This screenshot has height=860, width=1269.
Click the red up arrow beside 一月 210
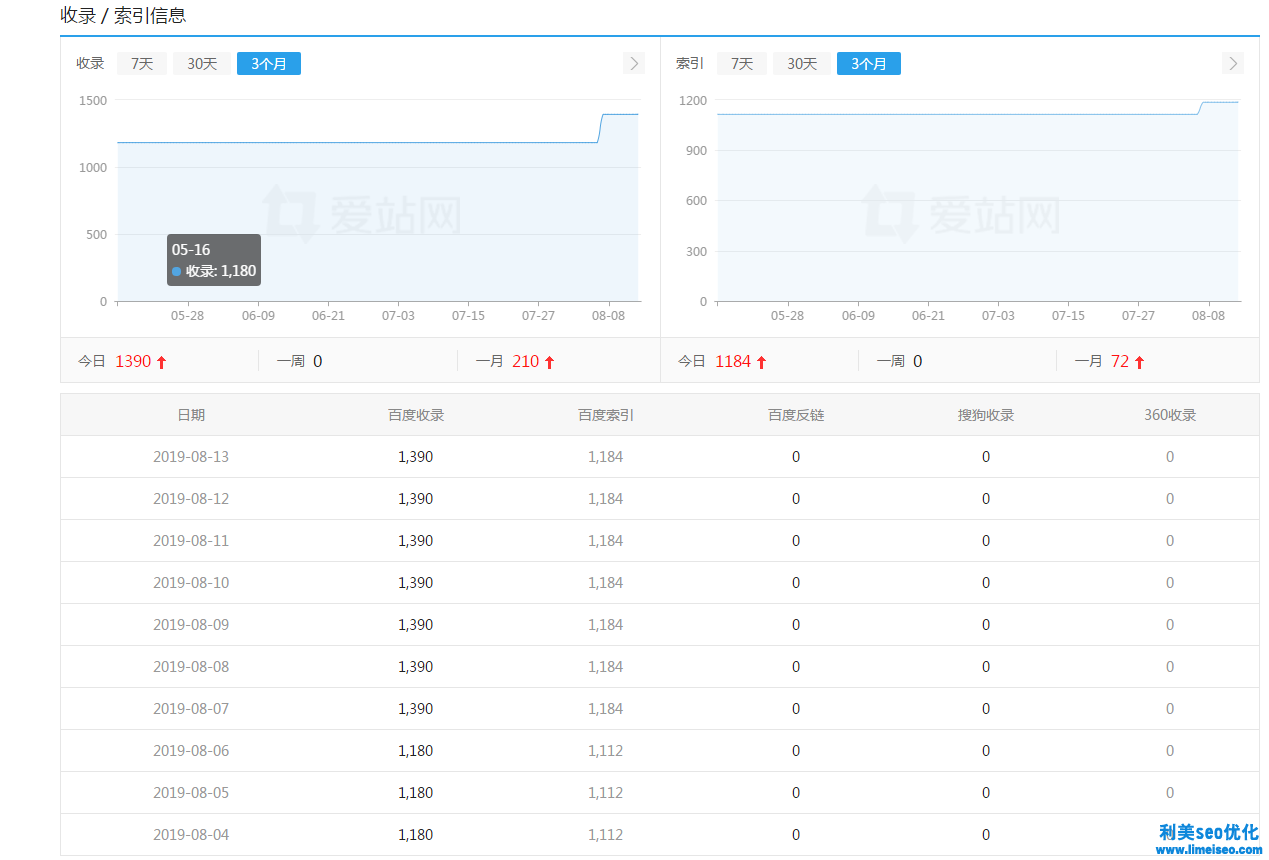549,362
